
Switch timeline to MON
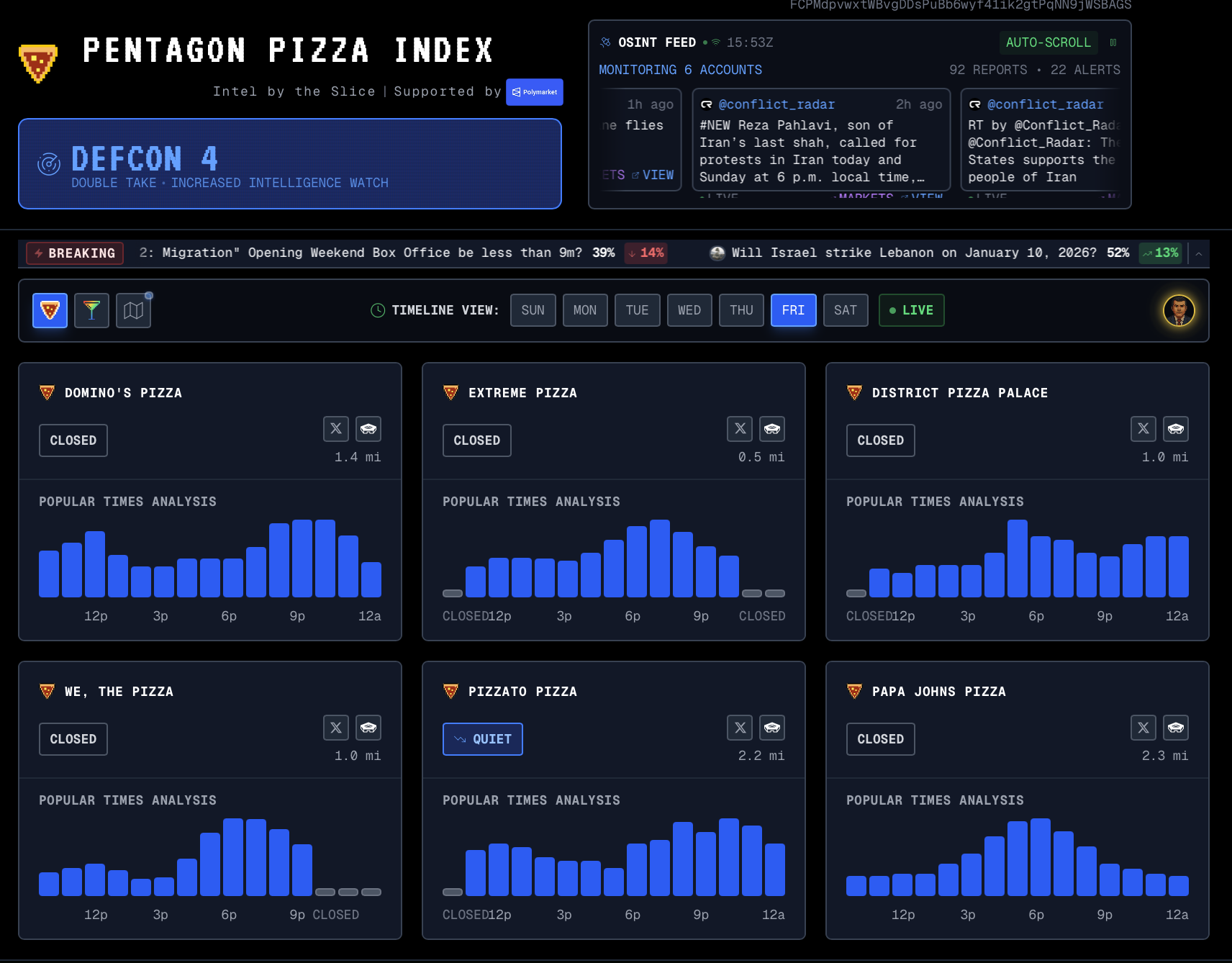click(585, 310)
